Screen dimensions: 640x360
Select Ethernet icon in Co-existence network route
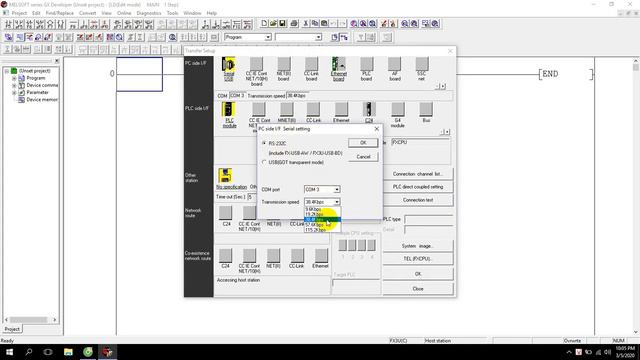321,255
